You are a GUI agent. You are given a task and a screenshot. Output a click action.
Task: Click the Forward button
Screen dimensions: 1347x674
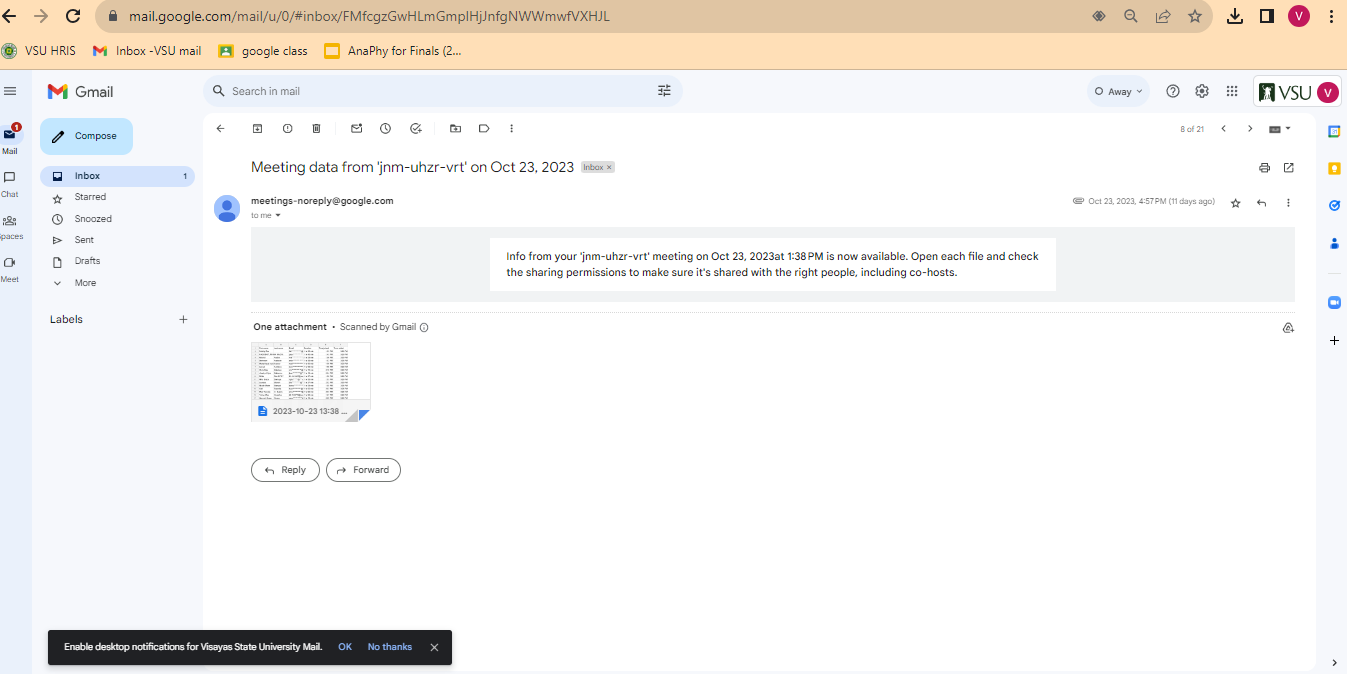(x=363, y=470)
